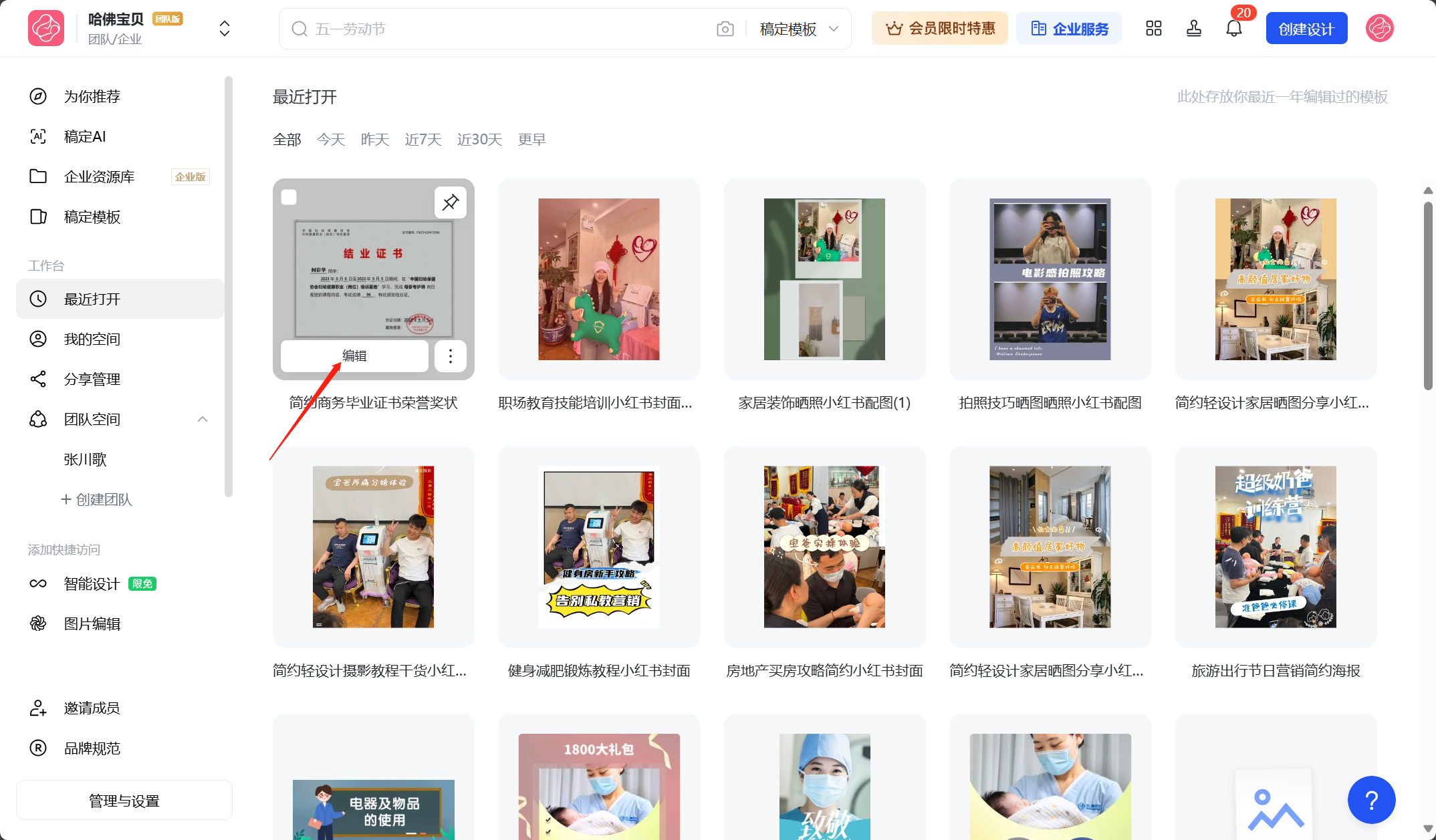Select the 今天 filter tab

point(331,139)
